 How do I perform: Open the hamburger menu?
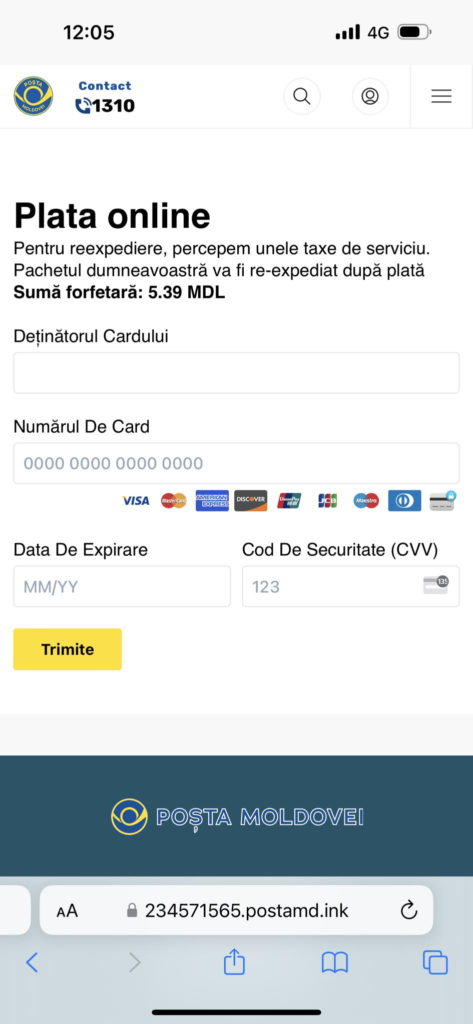(442, 96)
